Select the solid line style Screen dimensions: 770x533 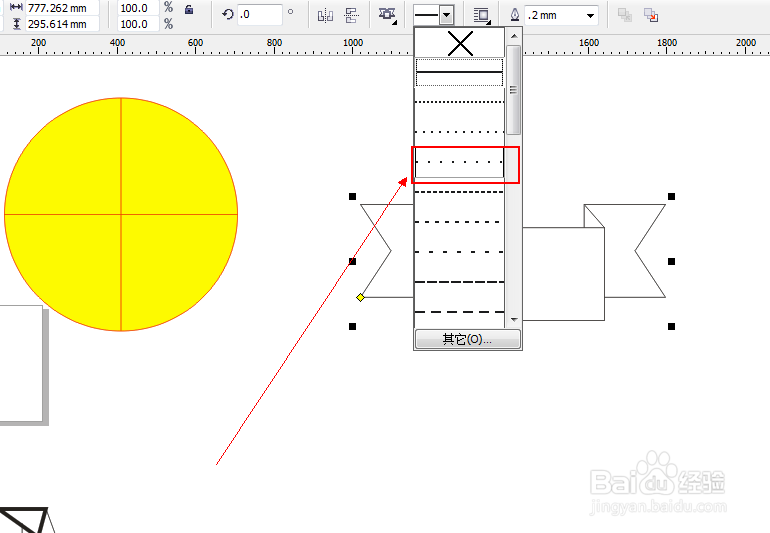pyautogui.click(x=460, y=72)
